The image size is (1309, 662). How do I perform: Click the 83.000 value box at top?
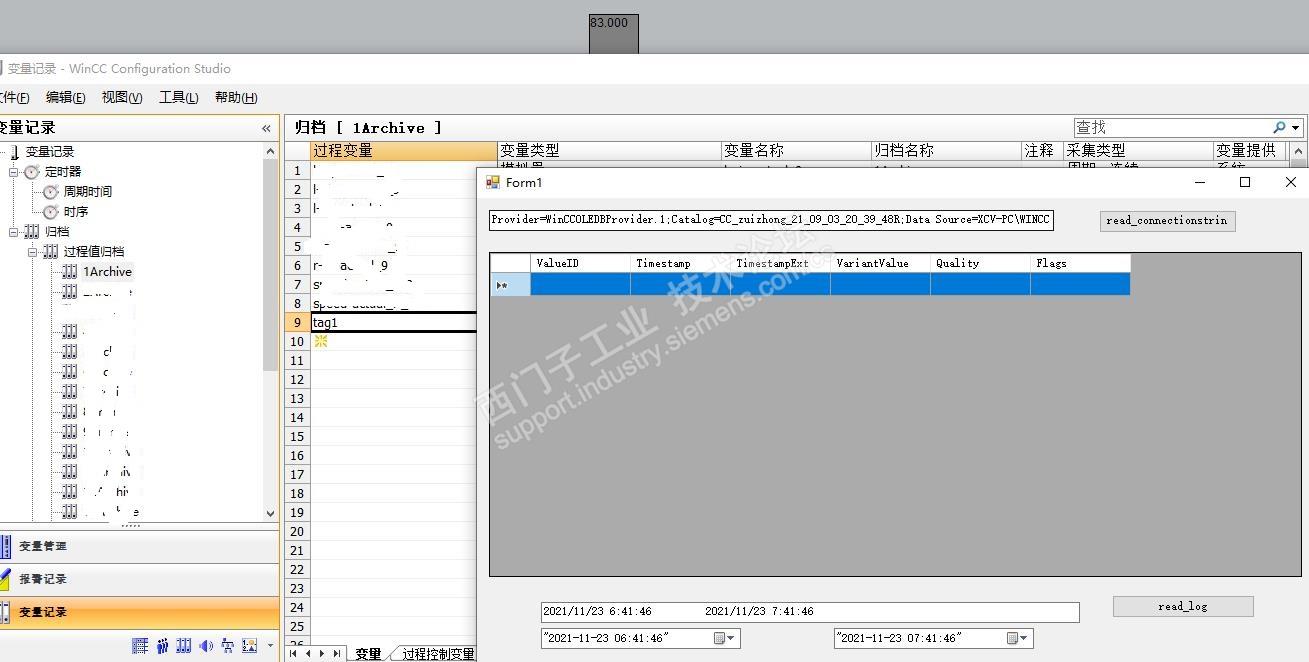(x=613, y=34)
